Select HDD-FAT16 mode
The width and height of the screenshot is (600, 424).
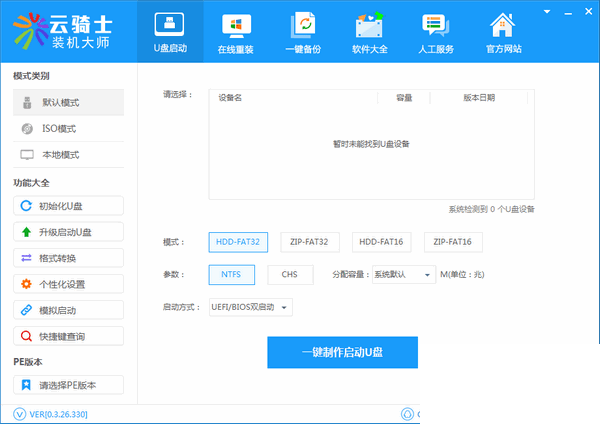(x=381, y=242)
